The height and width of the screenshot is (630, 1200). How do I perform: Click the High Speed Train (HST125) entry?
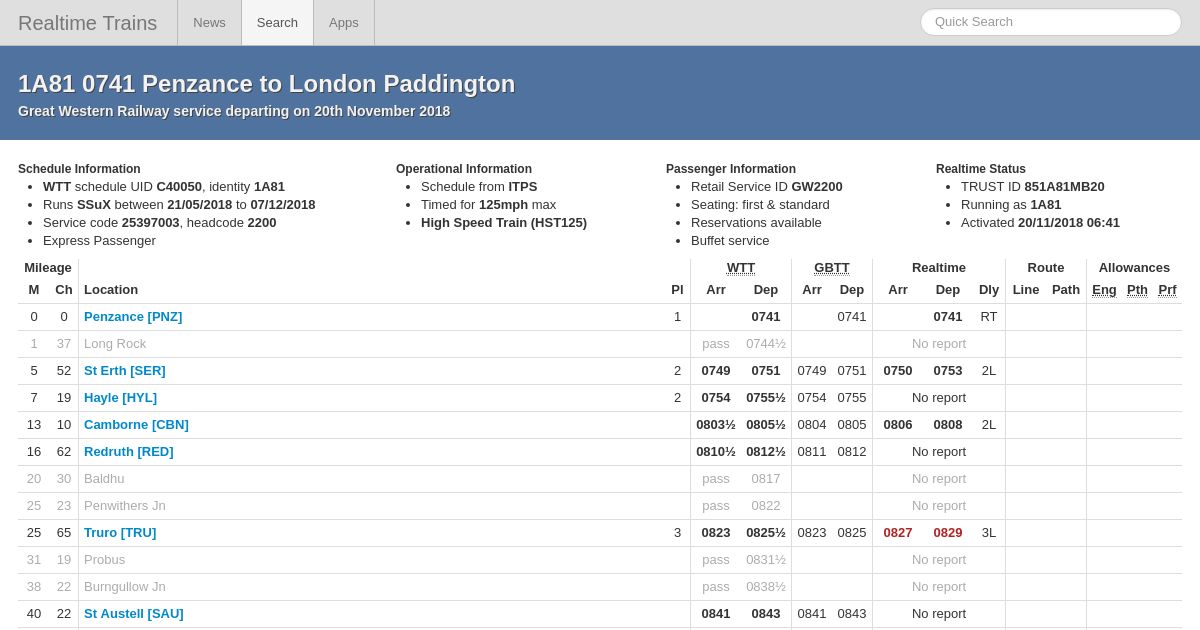[504, 223]
